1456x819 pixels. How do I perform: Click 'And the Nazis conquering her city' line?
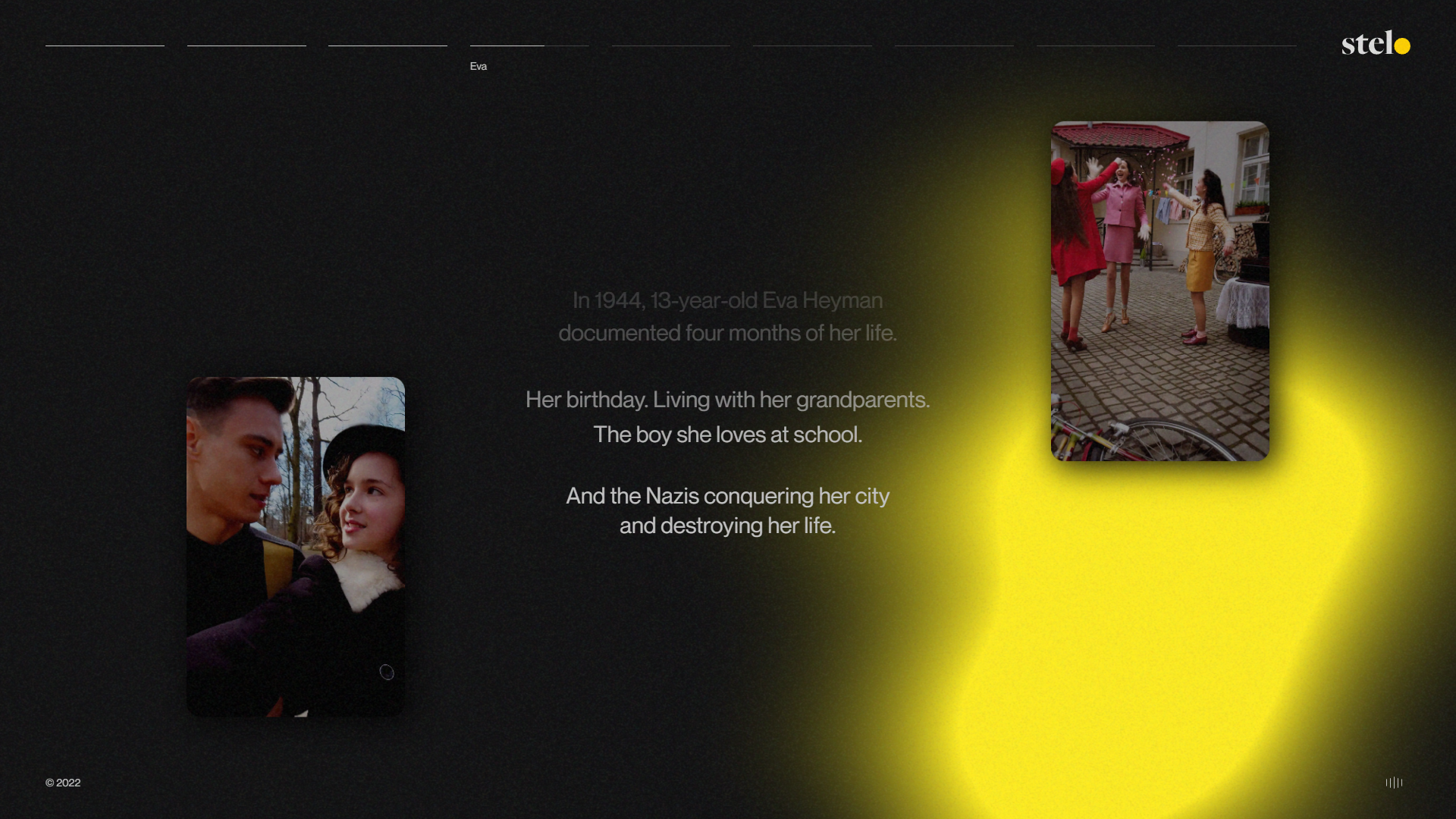coord(728,496)
